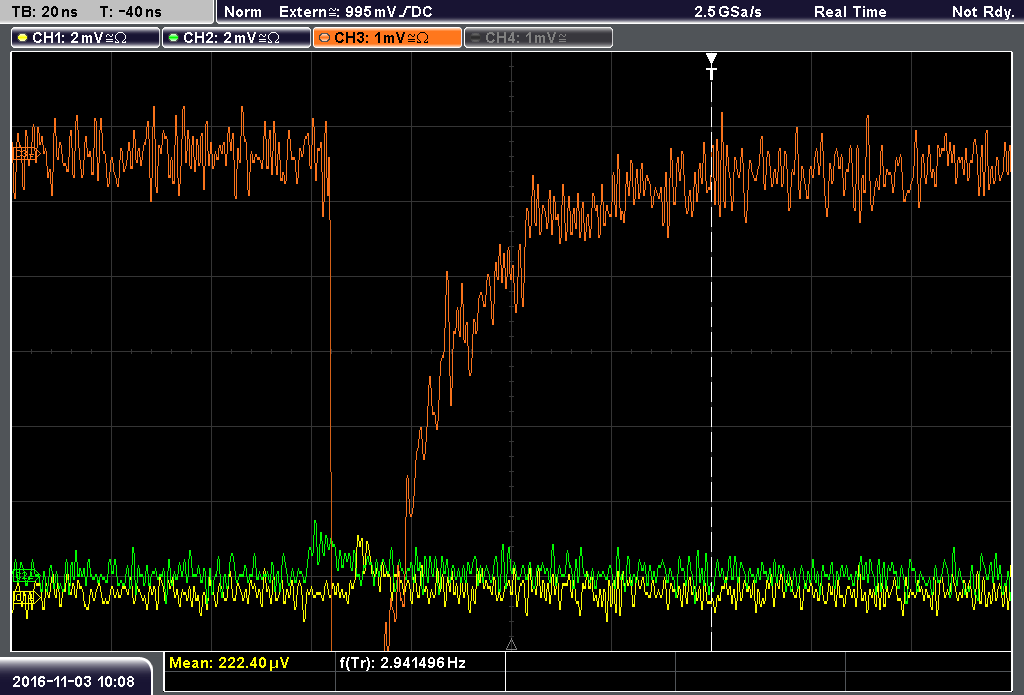
Task: Select the CH1 2mV channel tab
Action: 86,38
